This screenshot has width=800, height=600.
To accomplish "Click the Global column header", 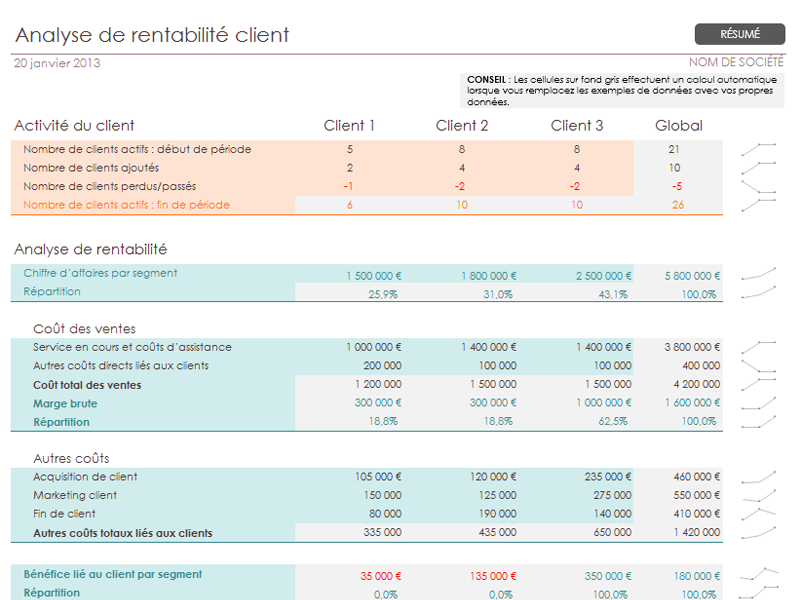I will click(x=679, y=126).
